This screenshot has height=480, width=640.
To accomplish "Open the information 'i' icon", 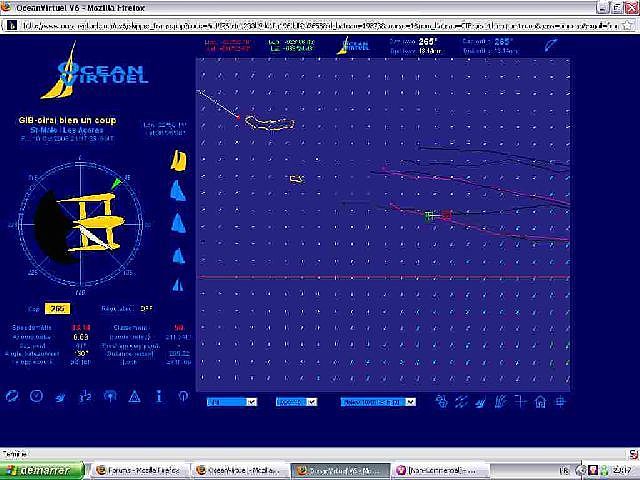I will [158, 396].
